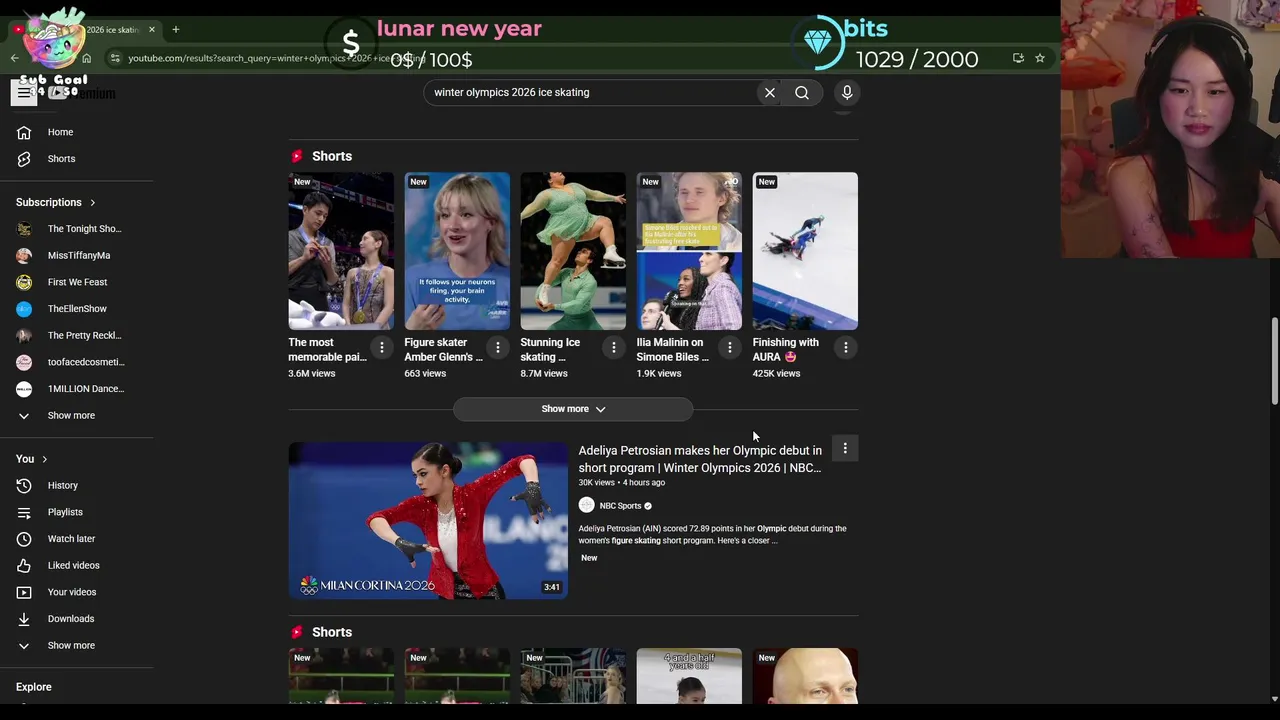1280x720 pixels.
Task: Start voice search with microphone icon
Action: 847,92
